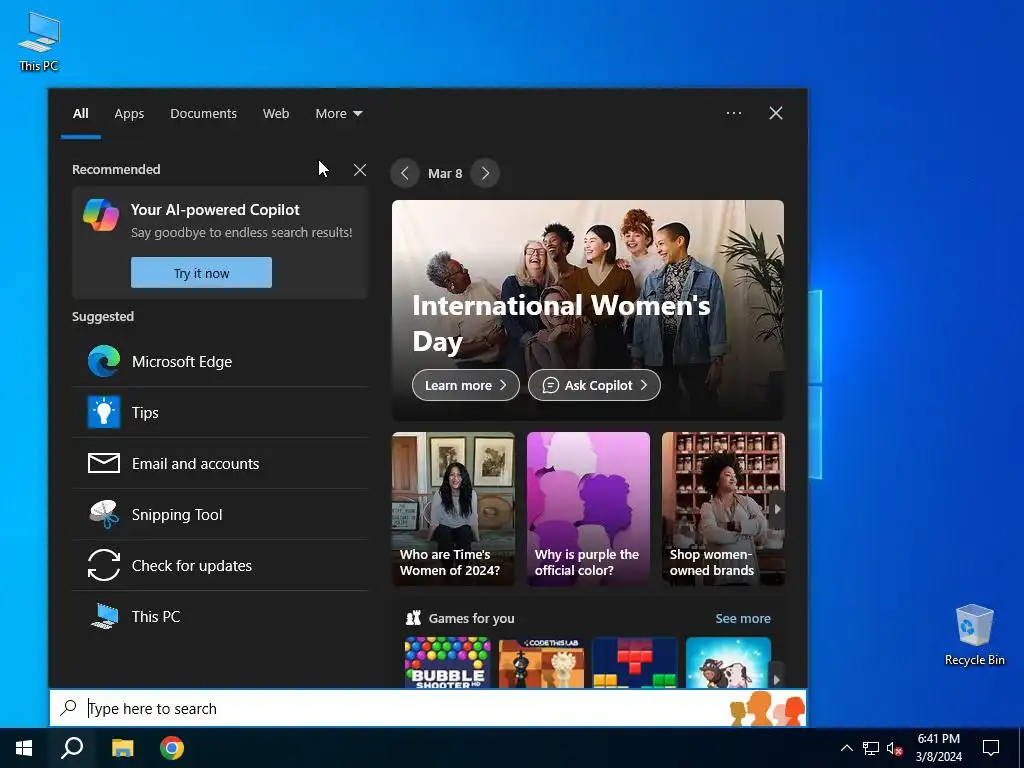
Task: Open the Tips lightbulb icon
Action: 104,412
